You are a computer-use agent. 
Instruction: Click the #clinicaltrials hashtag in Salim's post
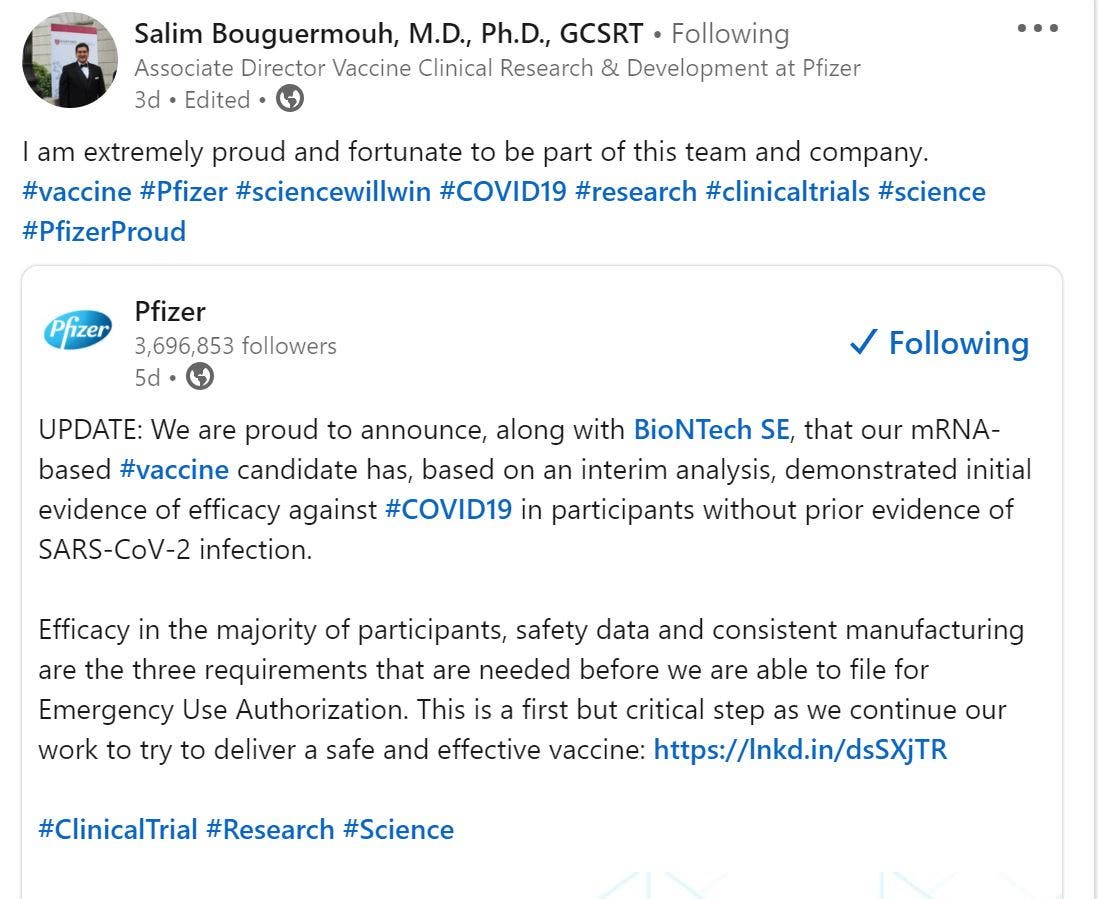tap(787, 192)
